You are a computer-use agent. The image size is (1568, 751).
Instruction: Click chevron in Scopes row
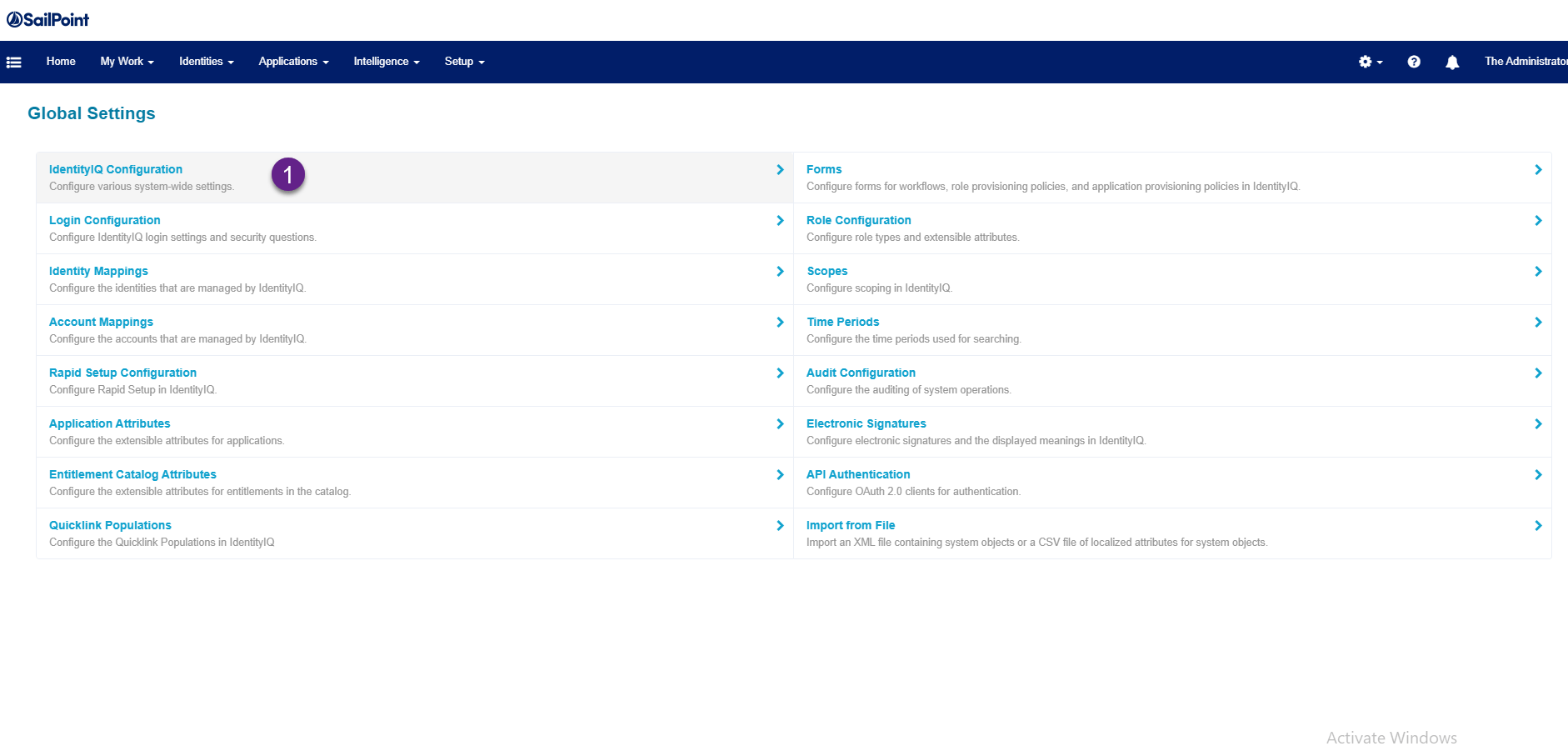(x=1538, y=272)
